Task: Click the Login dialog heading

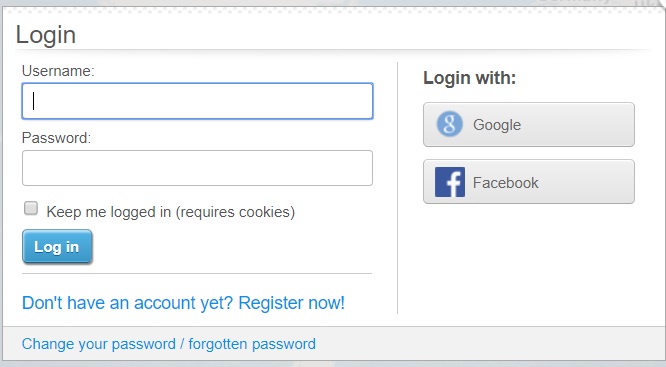Action: pyautogui.click(x=46, y=35)
